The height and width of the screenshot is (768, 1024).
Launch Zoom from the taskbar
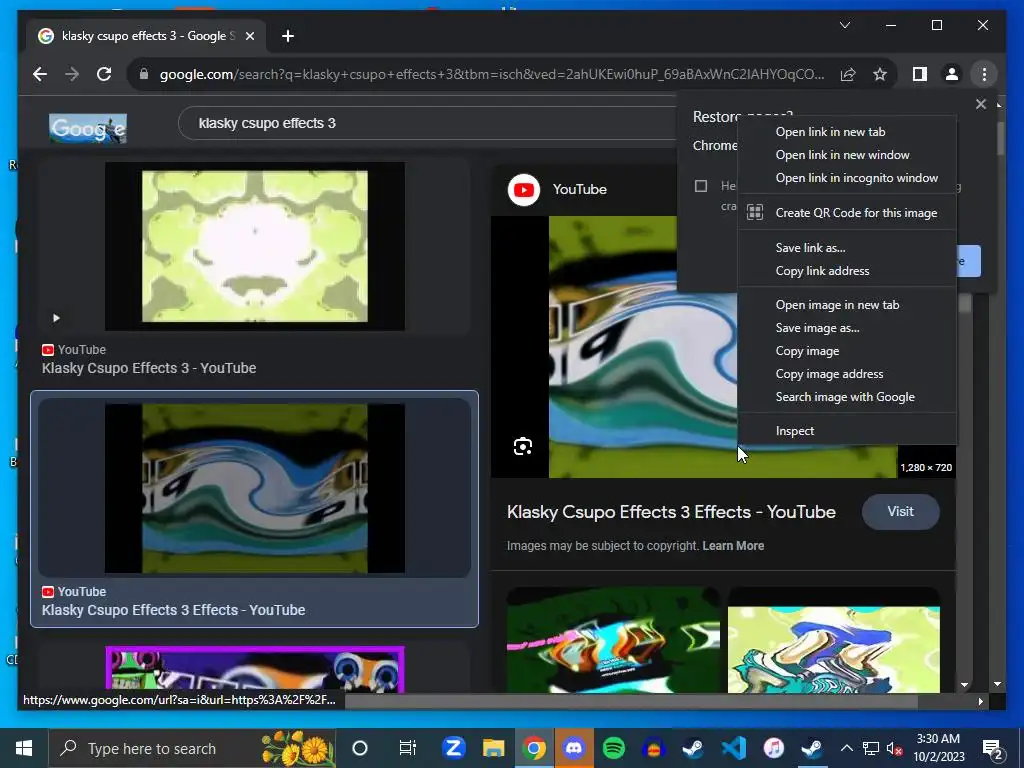click(x=453, y=748)
